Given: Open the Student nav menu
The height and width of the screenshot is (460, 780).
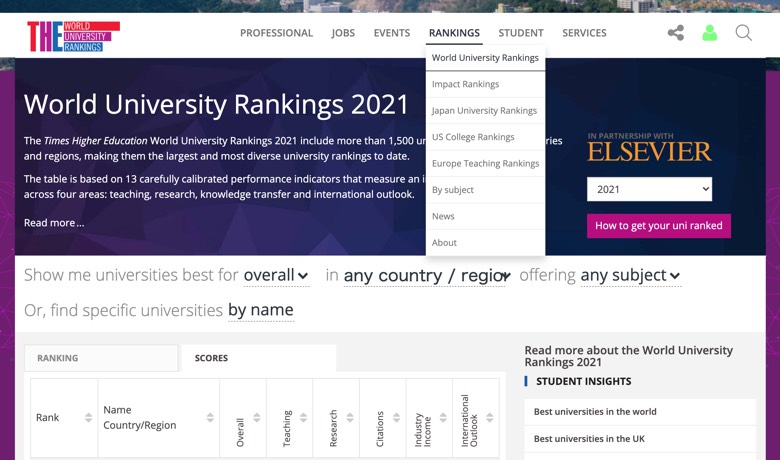Looking at the screenshot, I should coord(521,33).
